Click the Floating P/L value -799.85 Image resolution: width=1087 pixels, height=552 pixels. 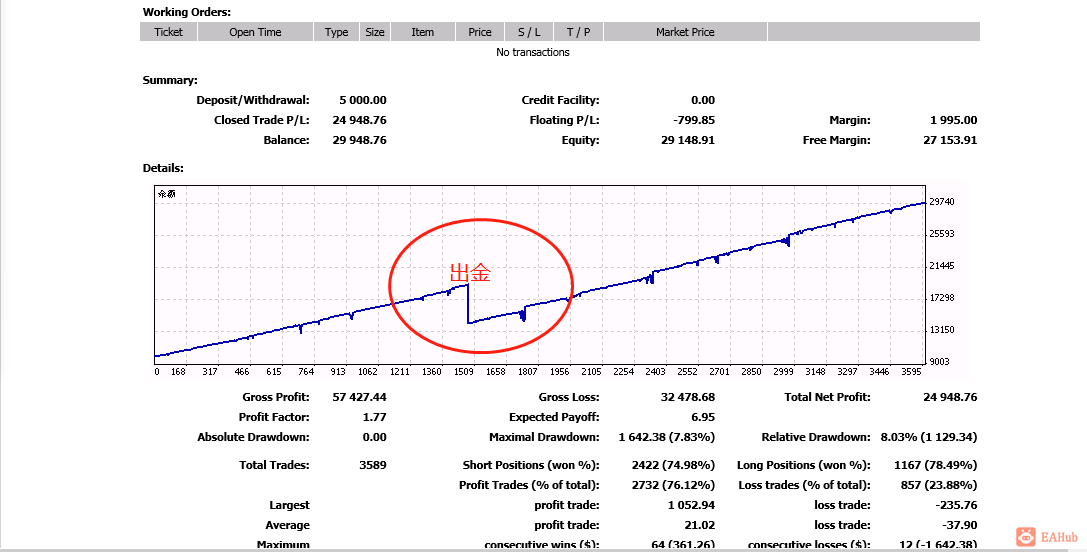click(x=694, y=120)
